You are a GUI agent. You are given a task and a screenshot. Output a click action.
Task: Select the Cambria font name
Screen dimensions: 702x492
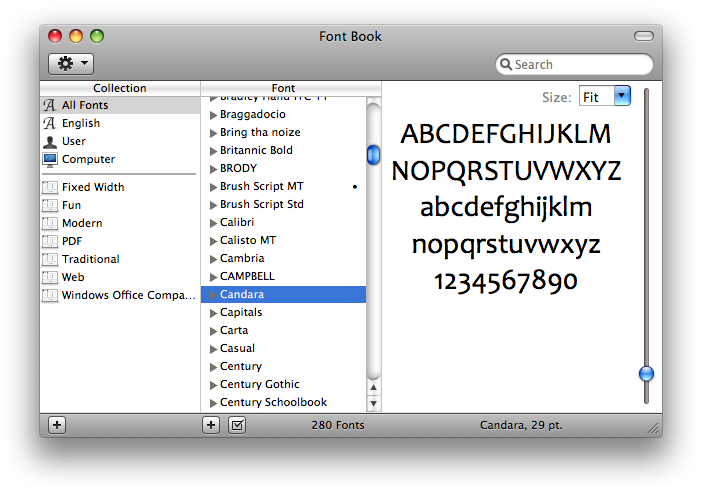242,258
